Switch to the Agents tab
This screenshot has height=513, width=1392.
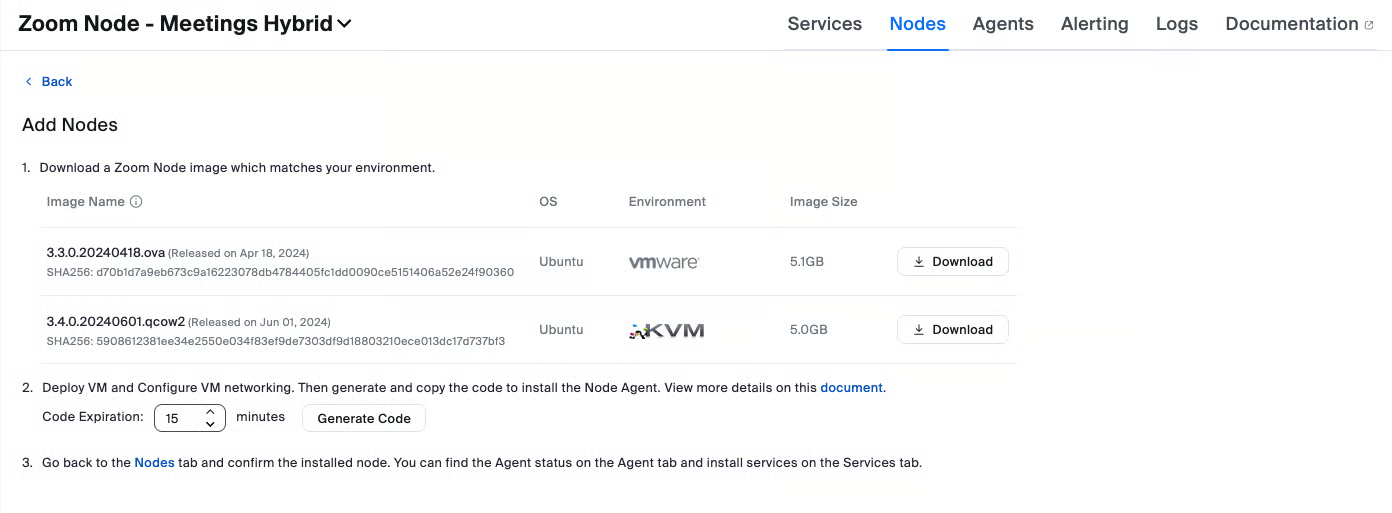tap(1003, 24)
